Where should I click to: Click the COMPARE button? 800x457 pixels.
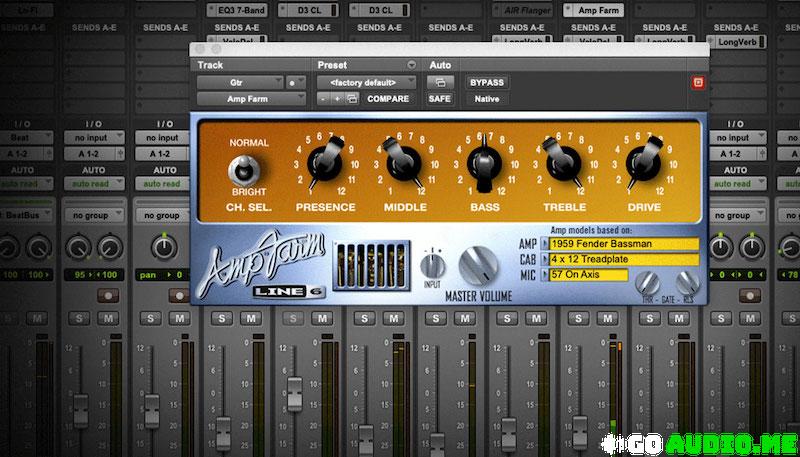388,99
